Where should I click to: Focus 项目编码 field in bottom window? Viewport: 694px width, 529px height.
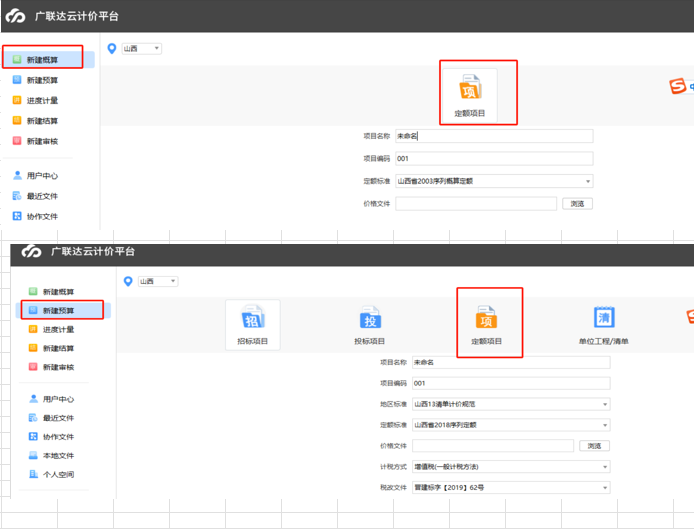coord(511,383)
